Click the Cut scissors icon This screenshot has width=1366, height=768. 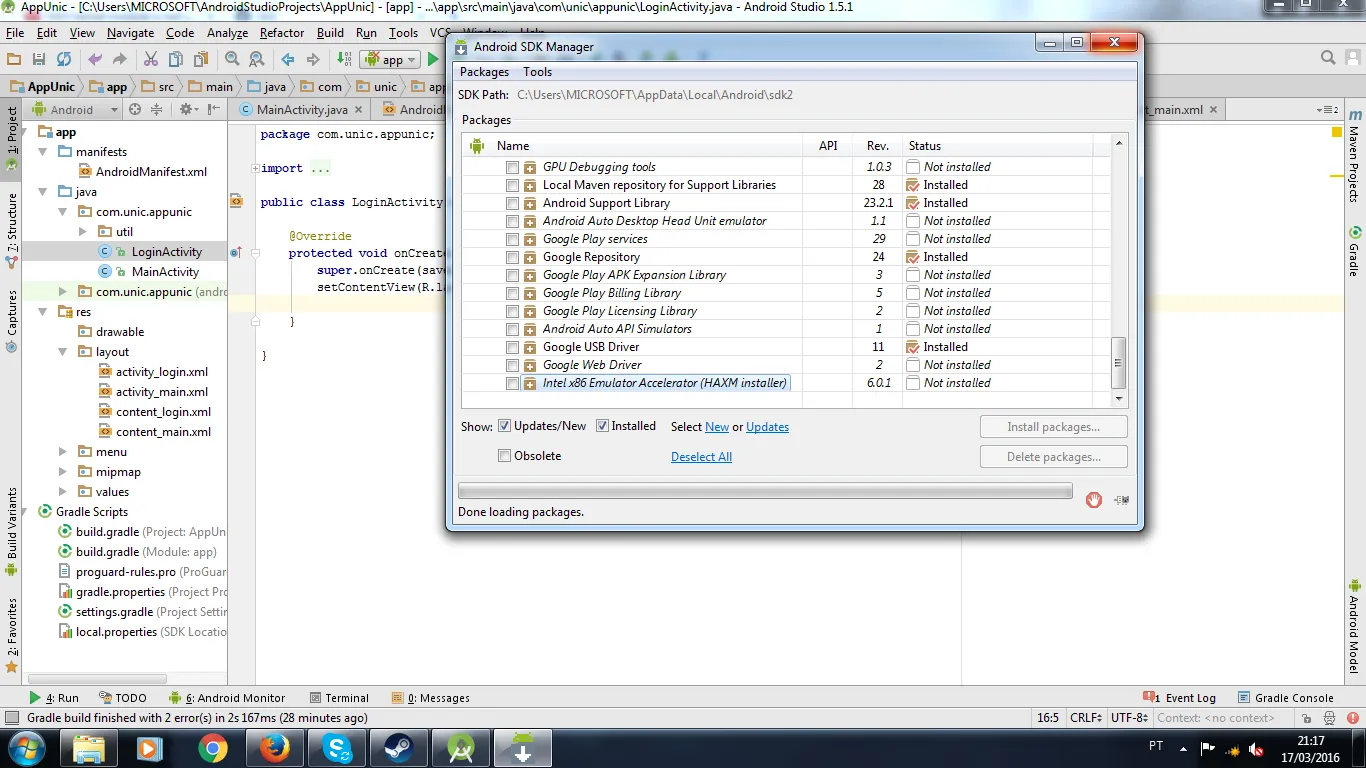(150, 60)
